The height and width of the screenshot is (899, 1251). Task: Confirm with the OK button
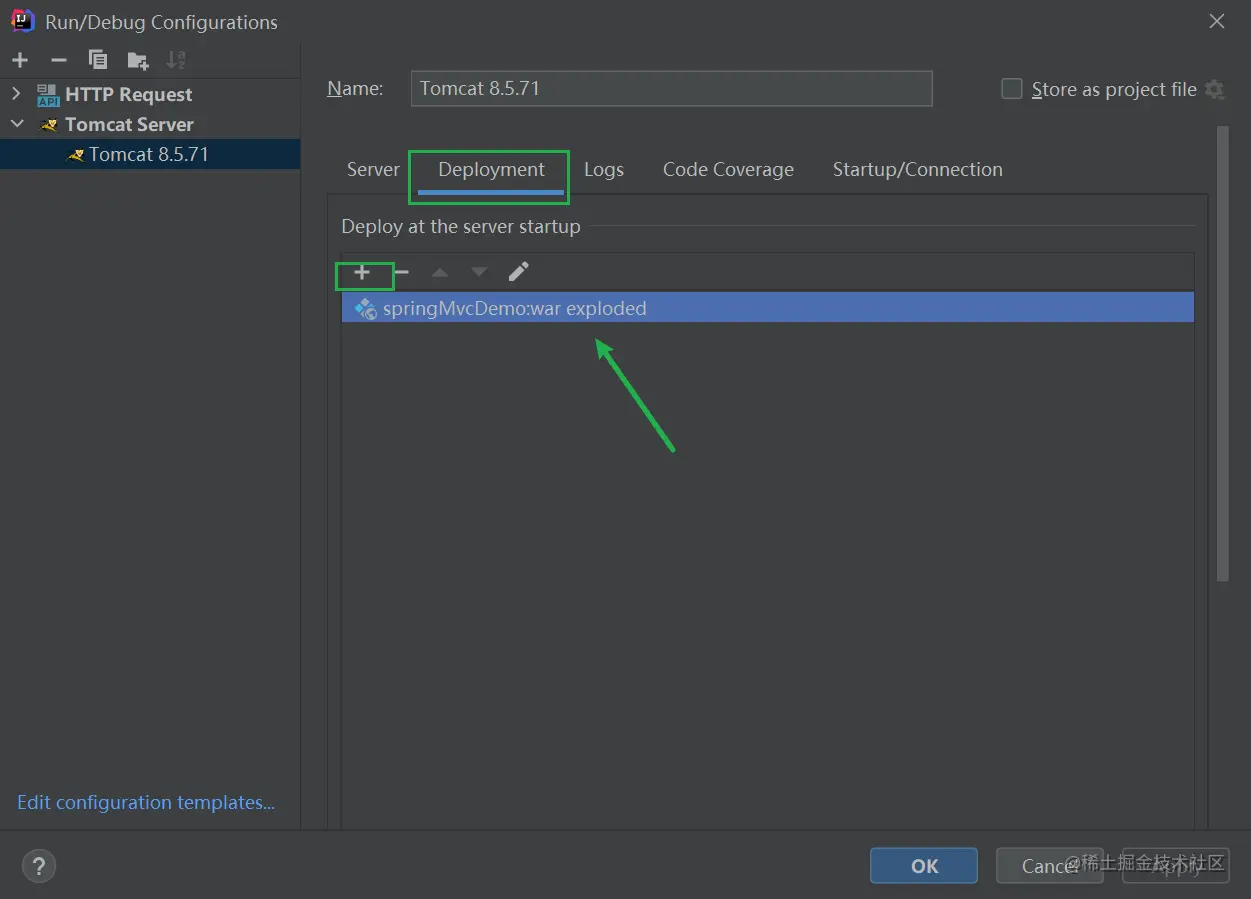[x=924, y=866]
